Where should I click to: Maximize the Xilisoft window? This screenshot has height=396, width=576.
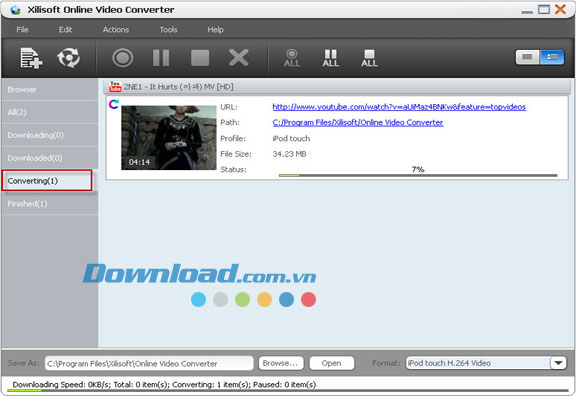544,9
